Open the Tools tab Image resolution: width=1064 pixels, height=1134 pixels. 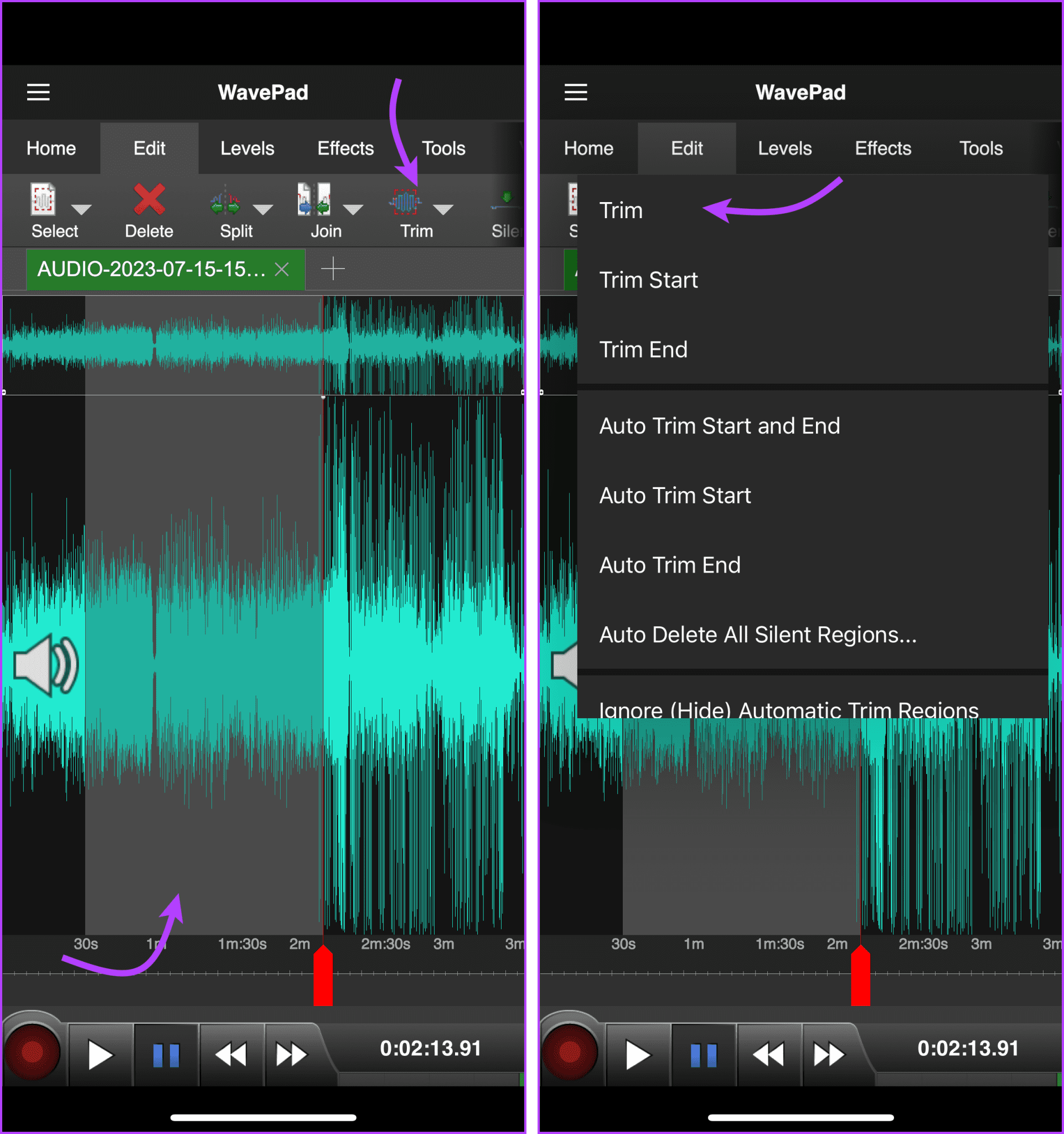(x=443, y=148)
